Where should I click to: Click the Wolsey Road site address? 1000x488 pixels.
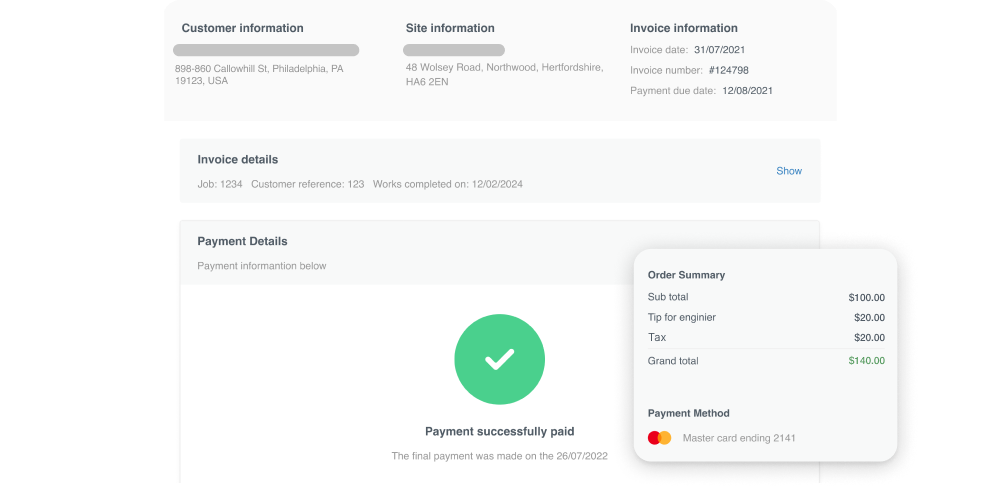504,75
